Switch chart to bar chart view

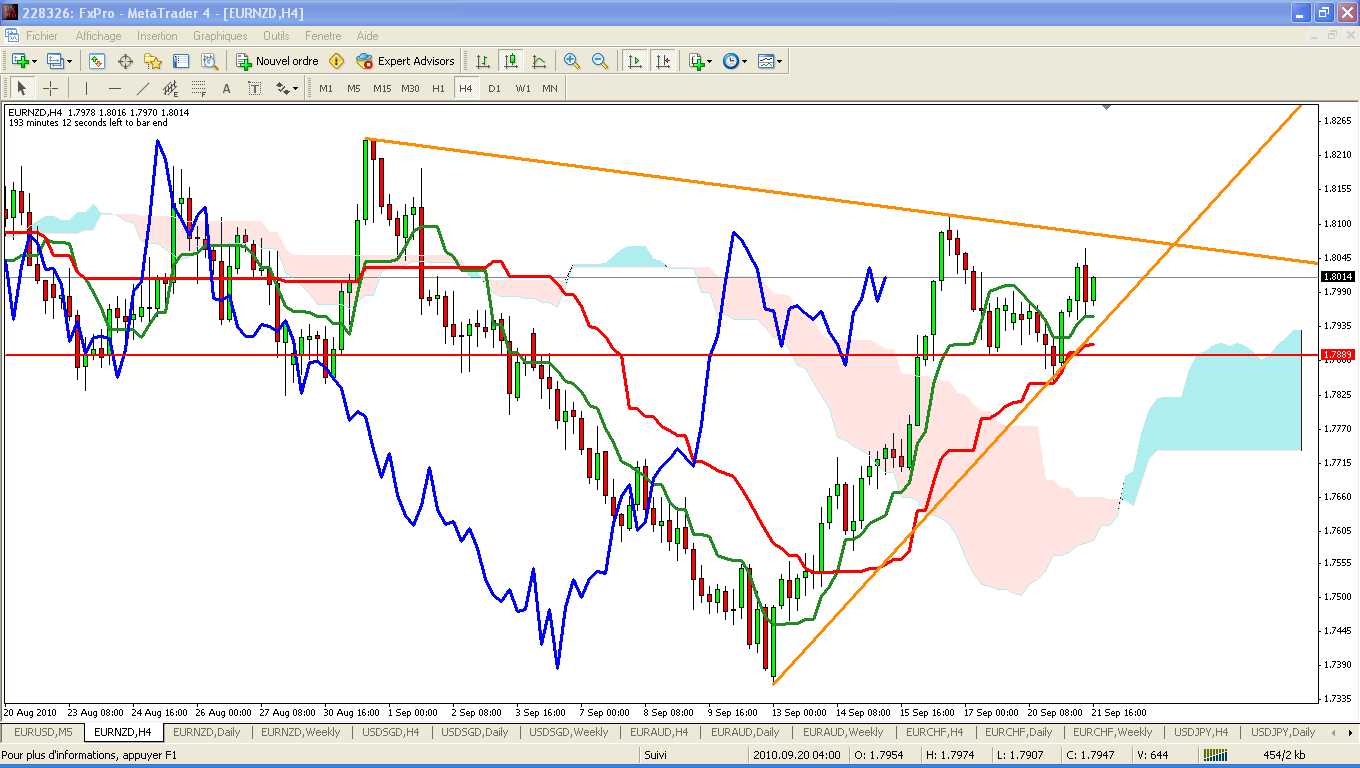(483, 61)
